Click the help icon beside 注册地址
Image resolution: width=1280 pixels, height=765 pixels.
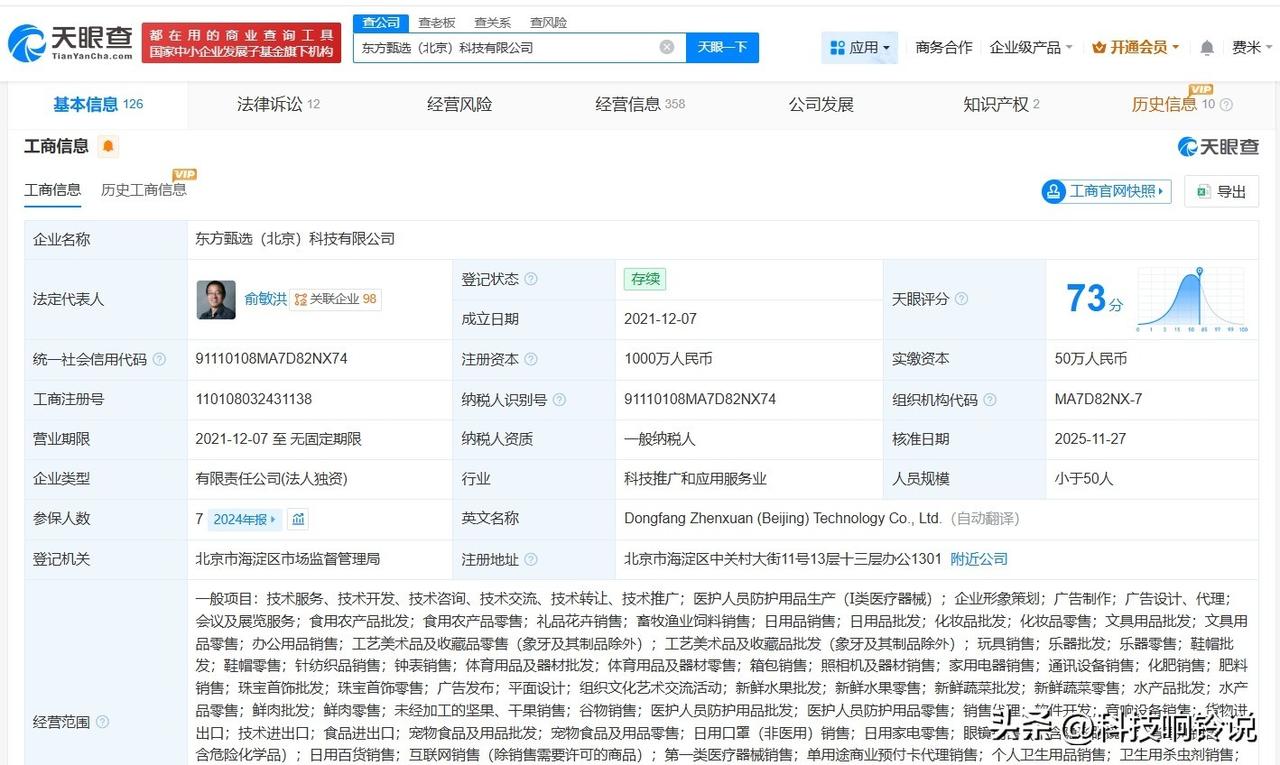pyautogui.click(x=531, y=559)
